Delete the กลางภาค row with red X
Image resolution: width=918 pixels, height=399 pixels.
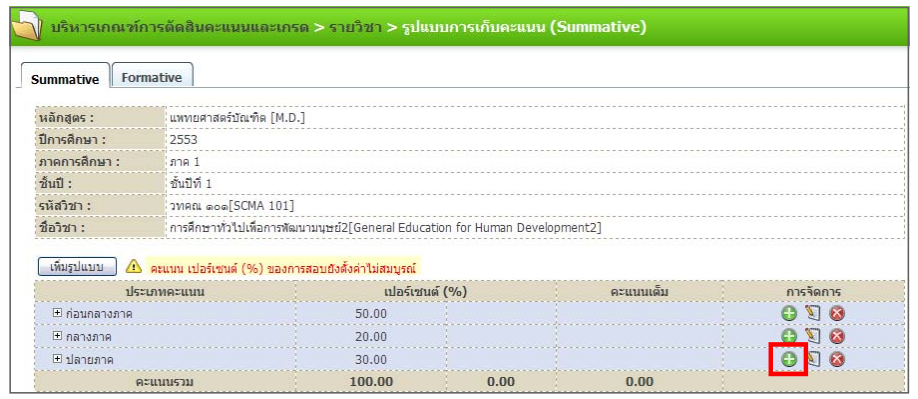tap(837, 336)
